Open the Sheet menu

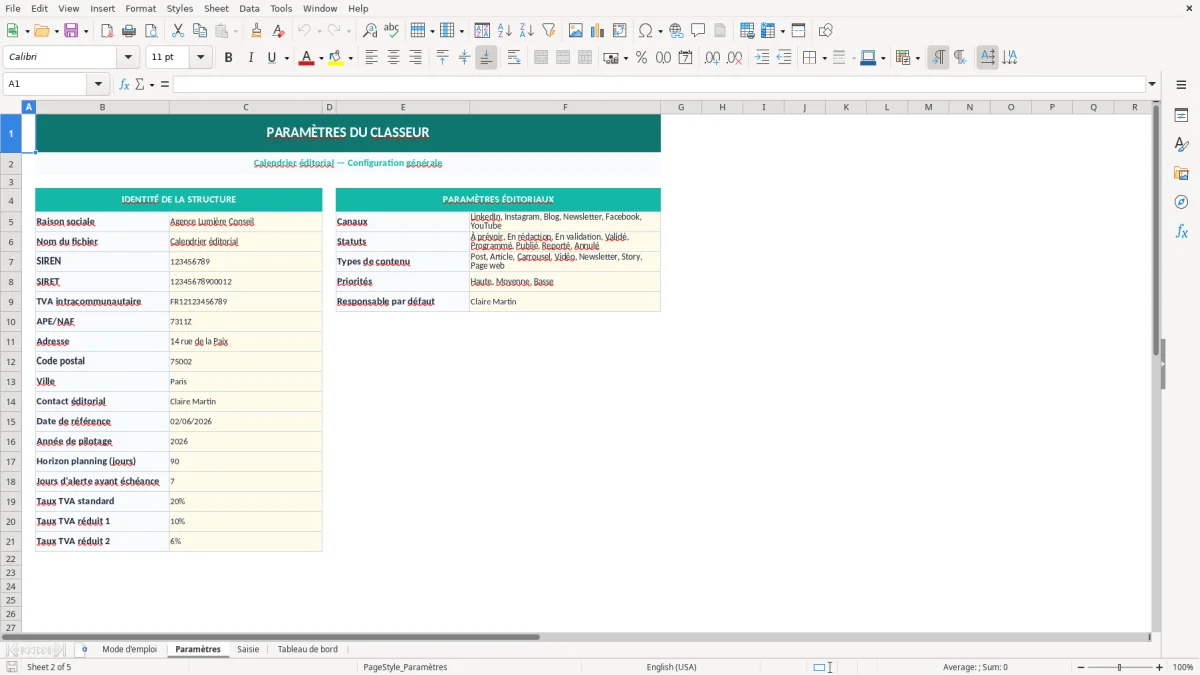[216, 8]
